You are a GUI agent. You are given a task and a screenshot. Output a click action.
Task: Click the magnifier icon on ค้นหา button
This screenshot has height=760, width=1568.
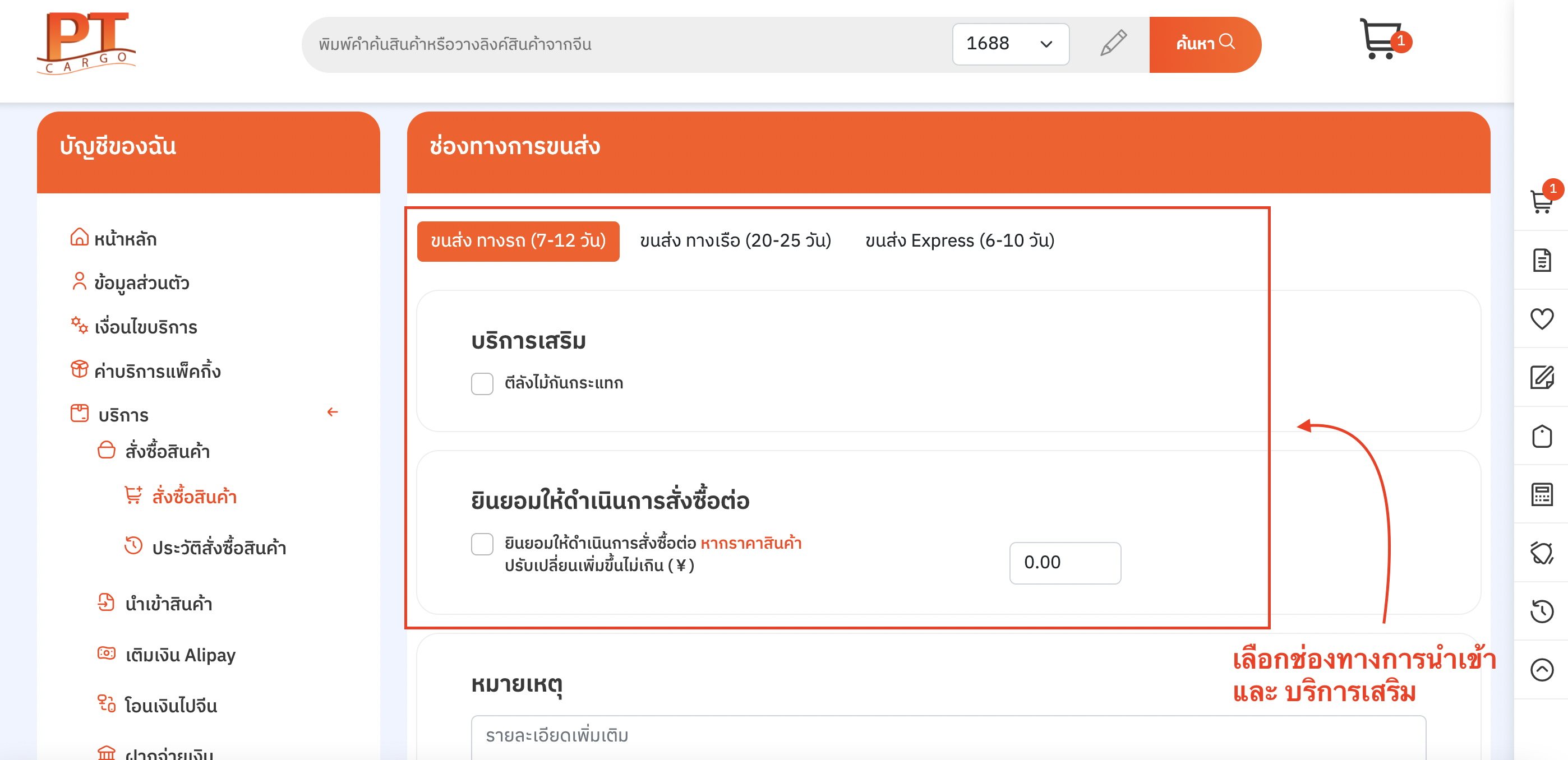(x=1227, y=41)
